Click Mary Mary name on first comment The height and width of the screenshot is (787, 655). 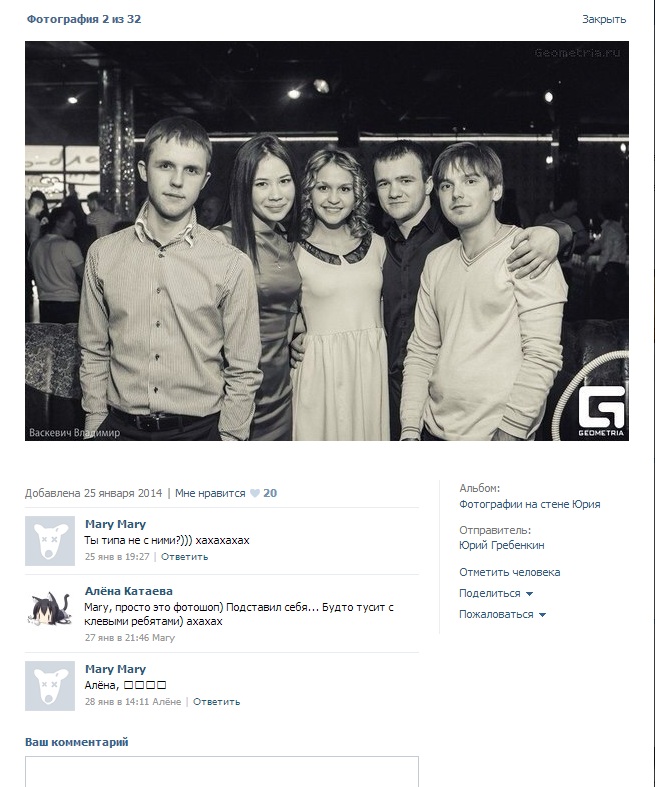tap(115, 524)
